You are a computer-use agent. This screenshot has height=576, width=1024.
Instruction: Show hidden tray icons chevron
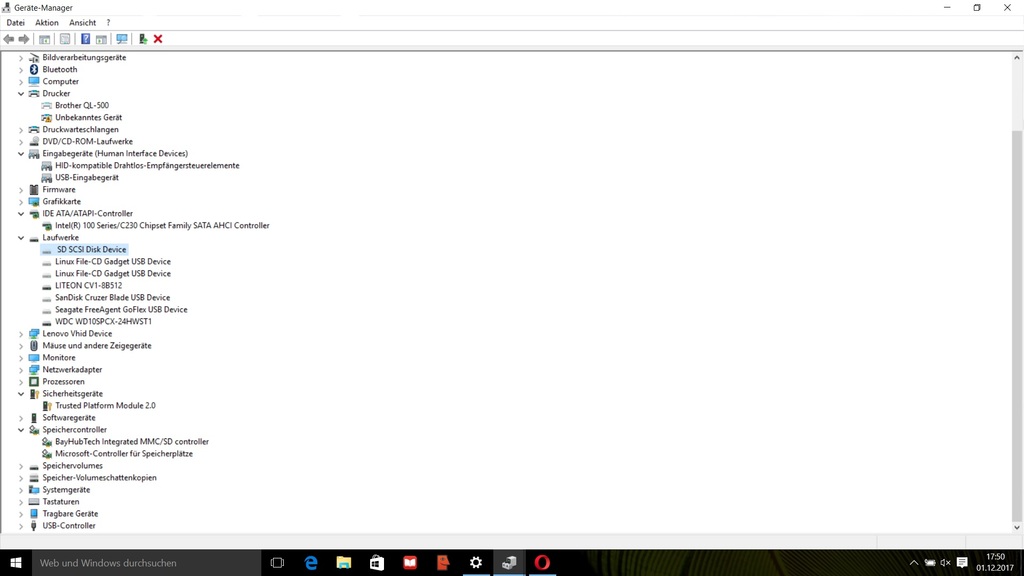click(x=914, y=562)
